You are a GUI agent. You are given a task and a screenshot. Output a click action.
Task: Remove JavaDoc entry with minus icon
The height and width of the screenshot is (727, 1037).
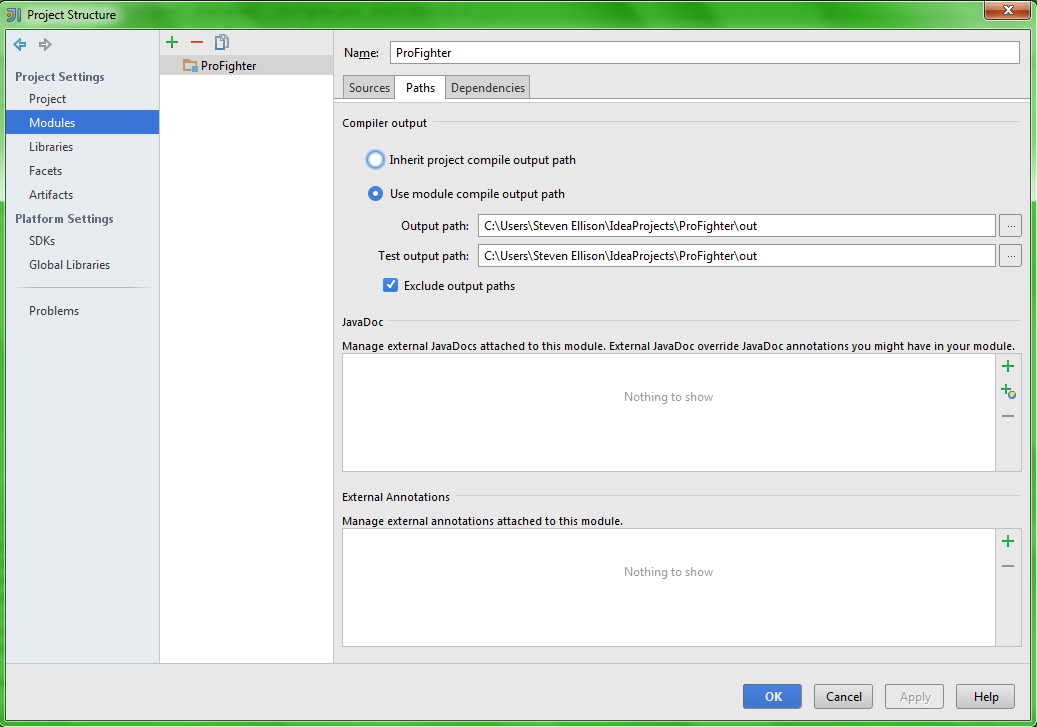pyautogui.click(x=1008, y=416)
